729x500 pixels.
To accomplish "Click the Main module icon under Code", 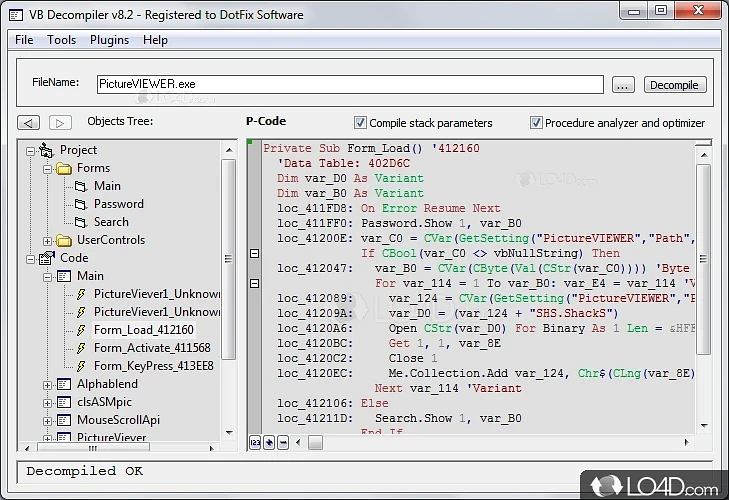I will pyautogui.click(x=64, y=276).
